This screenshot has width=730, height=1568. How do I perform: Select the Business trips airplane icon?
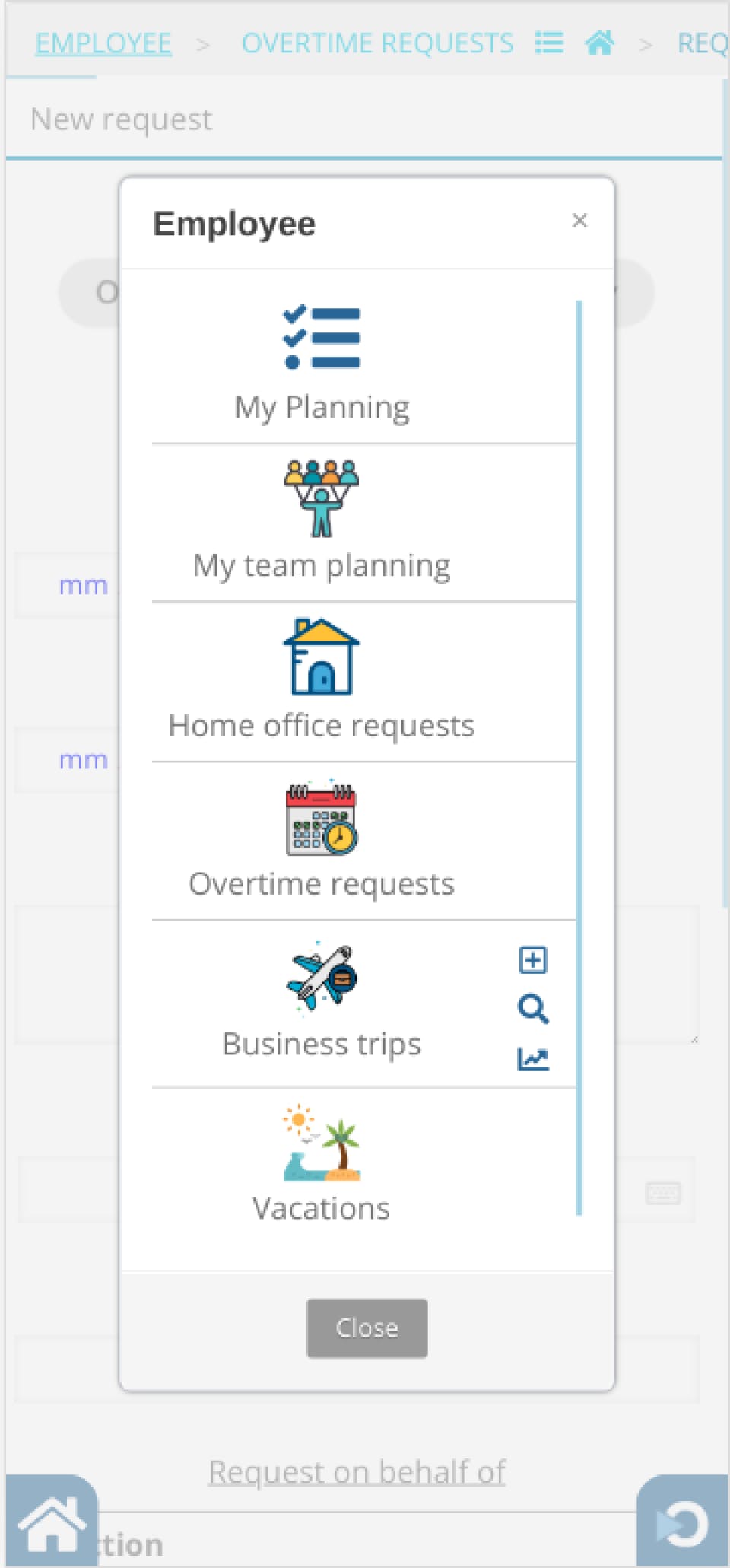322,978
